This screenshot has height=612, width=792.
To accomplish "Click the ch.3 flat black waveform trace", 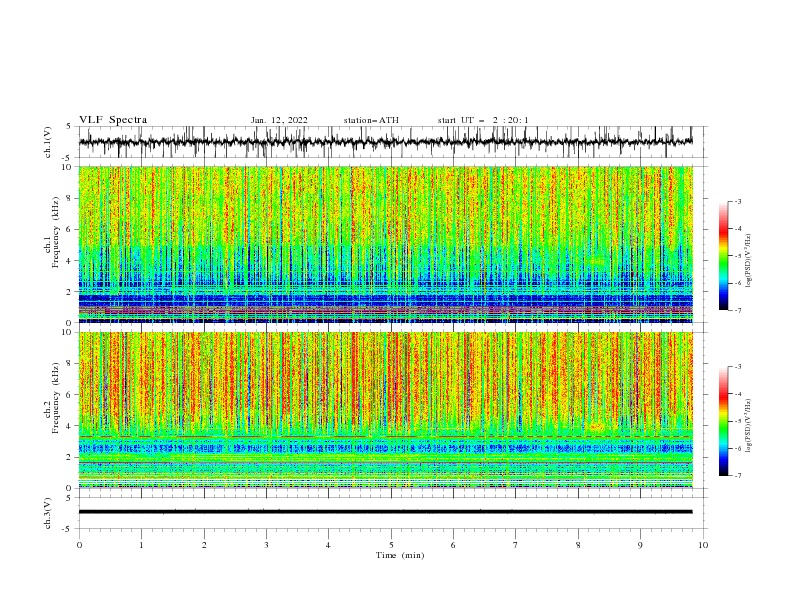I will tap(386, 512).
